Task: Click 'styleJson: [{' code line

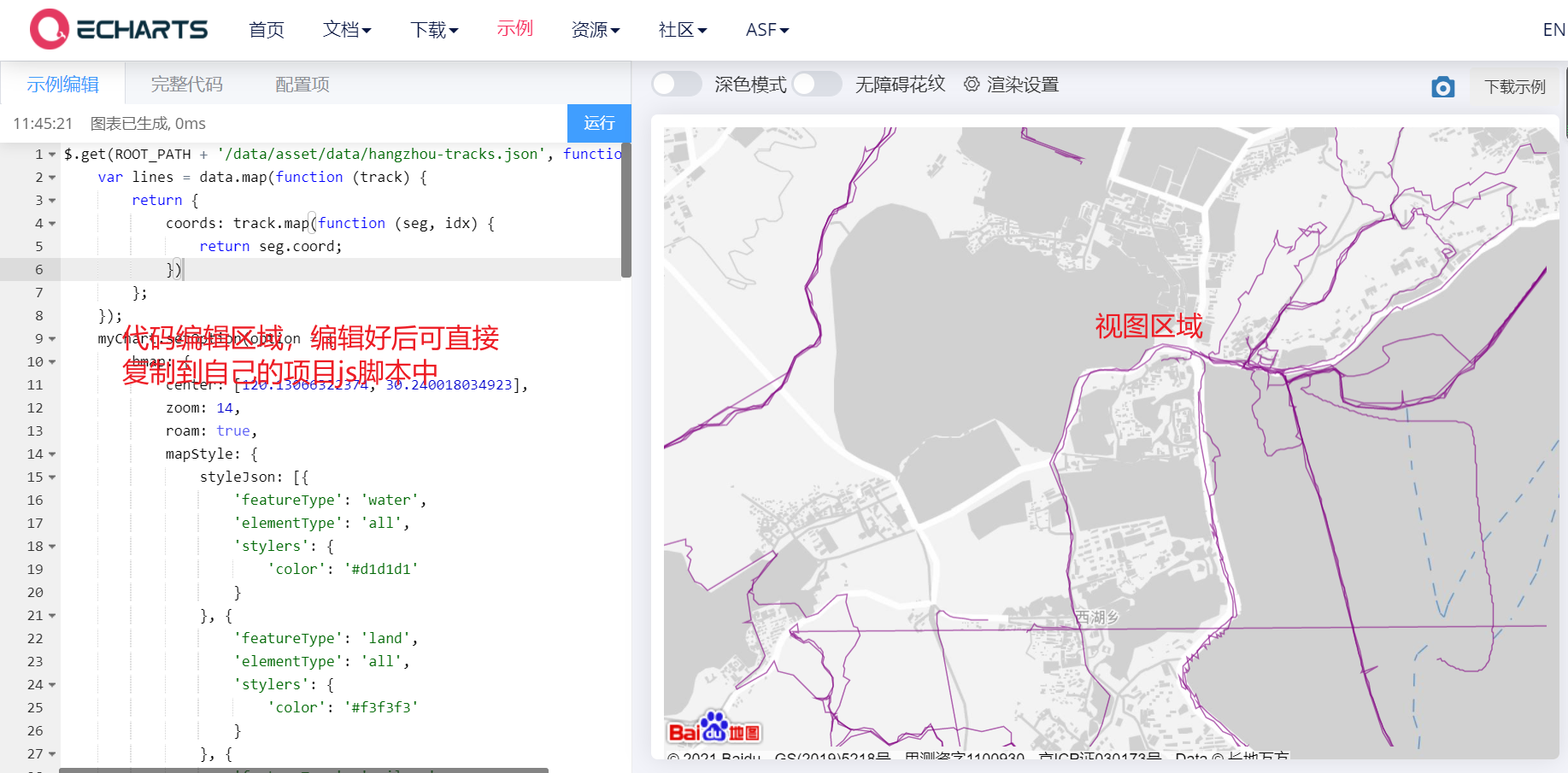Action: click(x=254, y=477)
